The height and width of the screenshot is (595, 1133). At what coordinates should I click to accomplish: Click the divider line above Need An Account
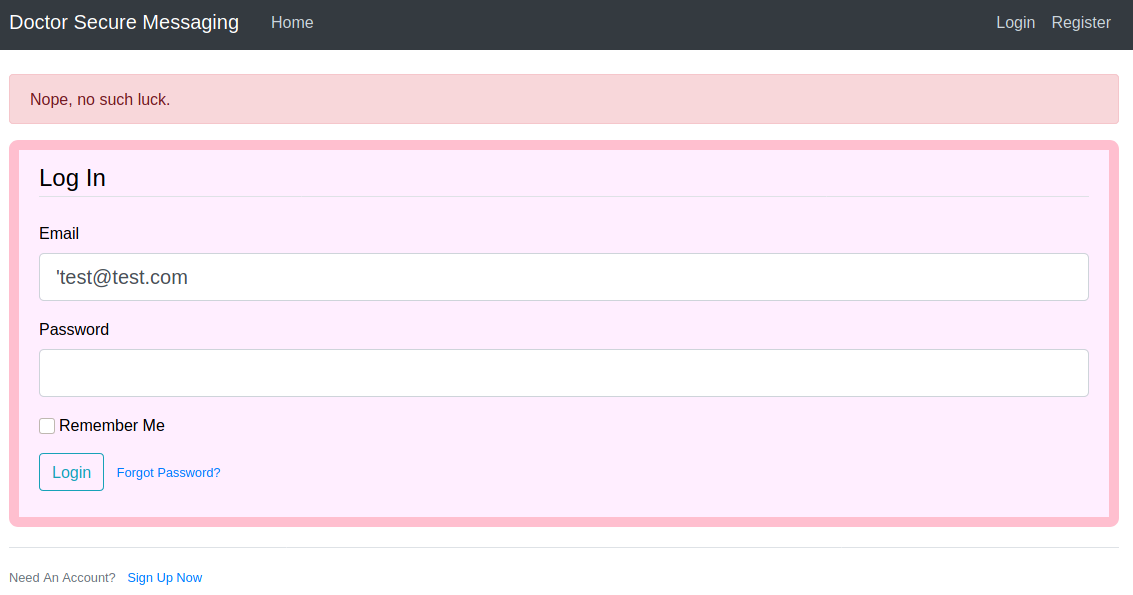click(563, 547)
